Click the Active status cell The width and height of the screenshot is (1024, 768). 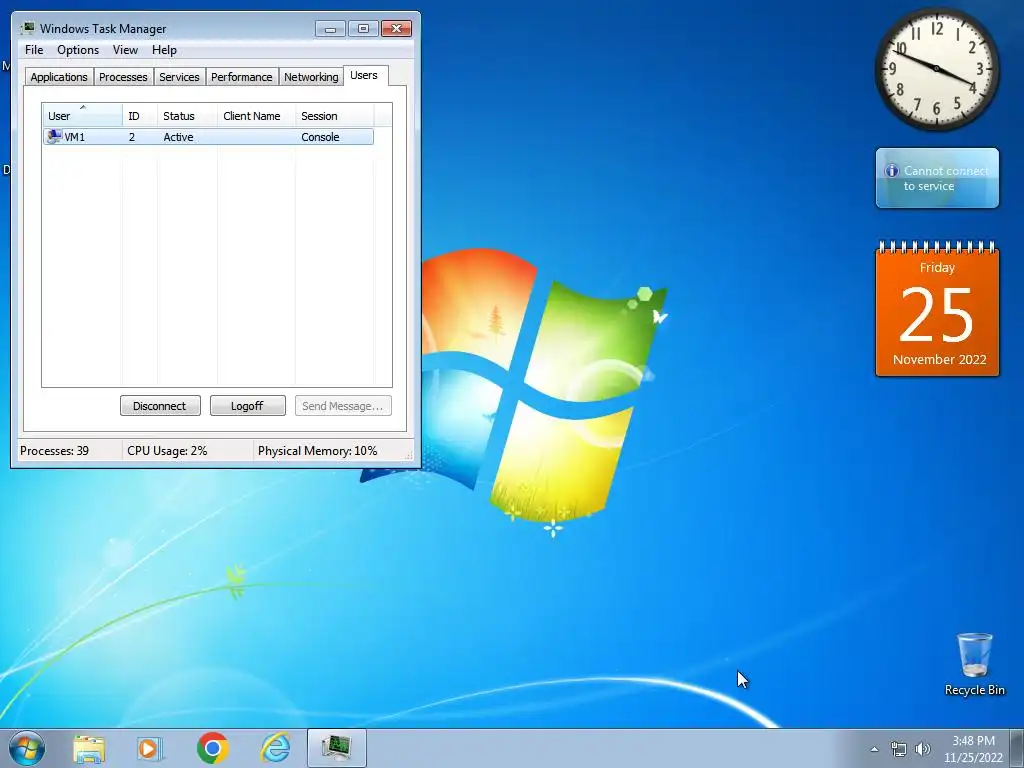coord(178,137)
